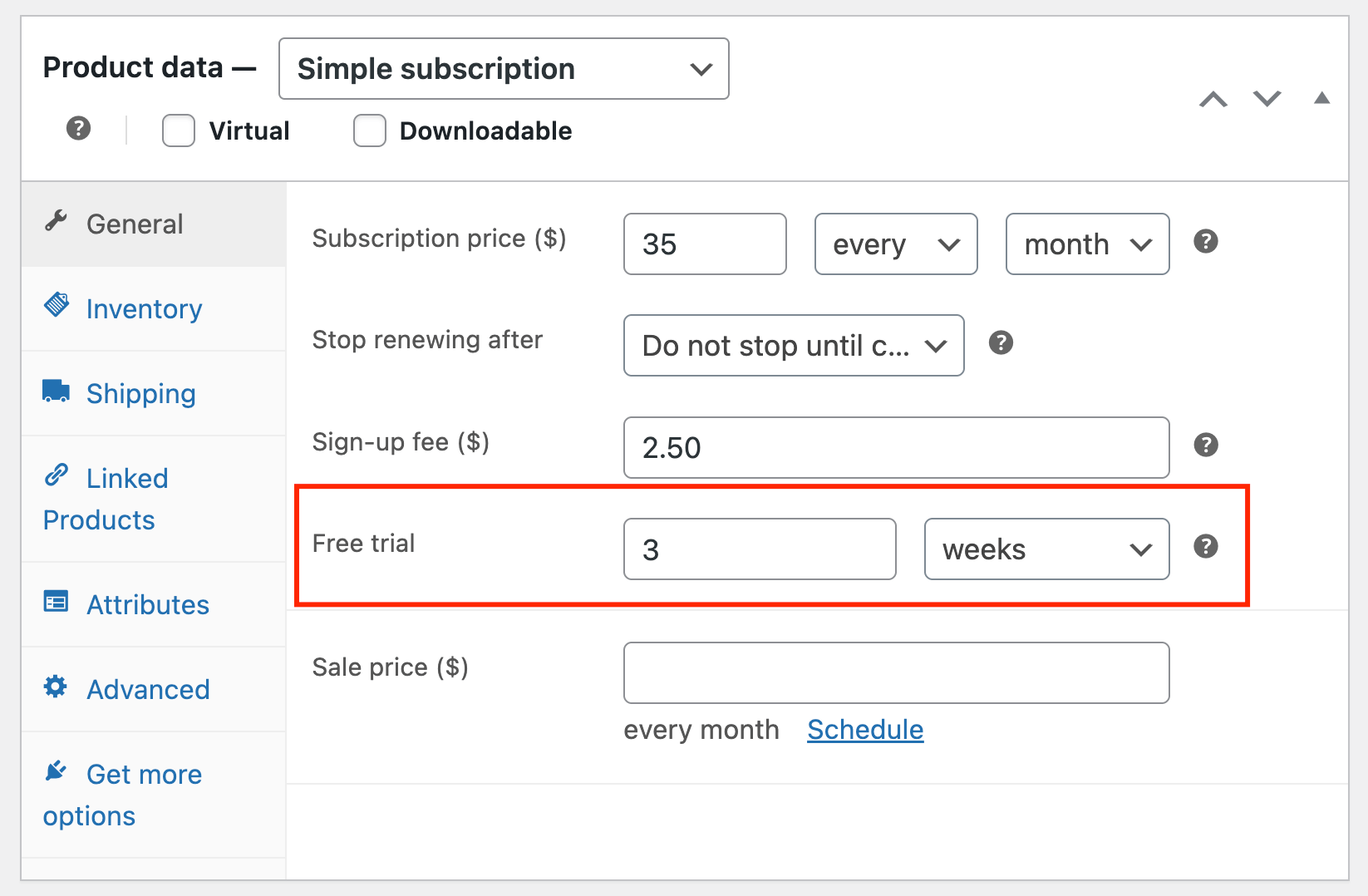Click the Free trial length field showing 3
Screen dimensions: 1368x896
[x=760, y=549]
